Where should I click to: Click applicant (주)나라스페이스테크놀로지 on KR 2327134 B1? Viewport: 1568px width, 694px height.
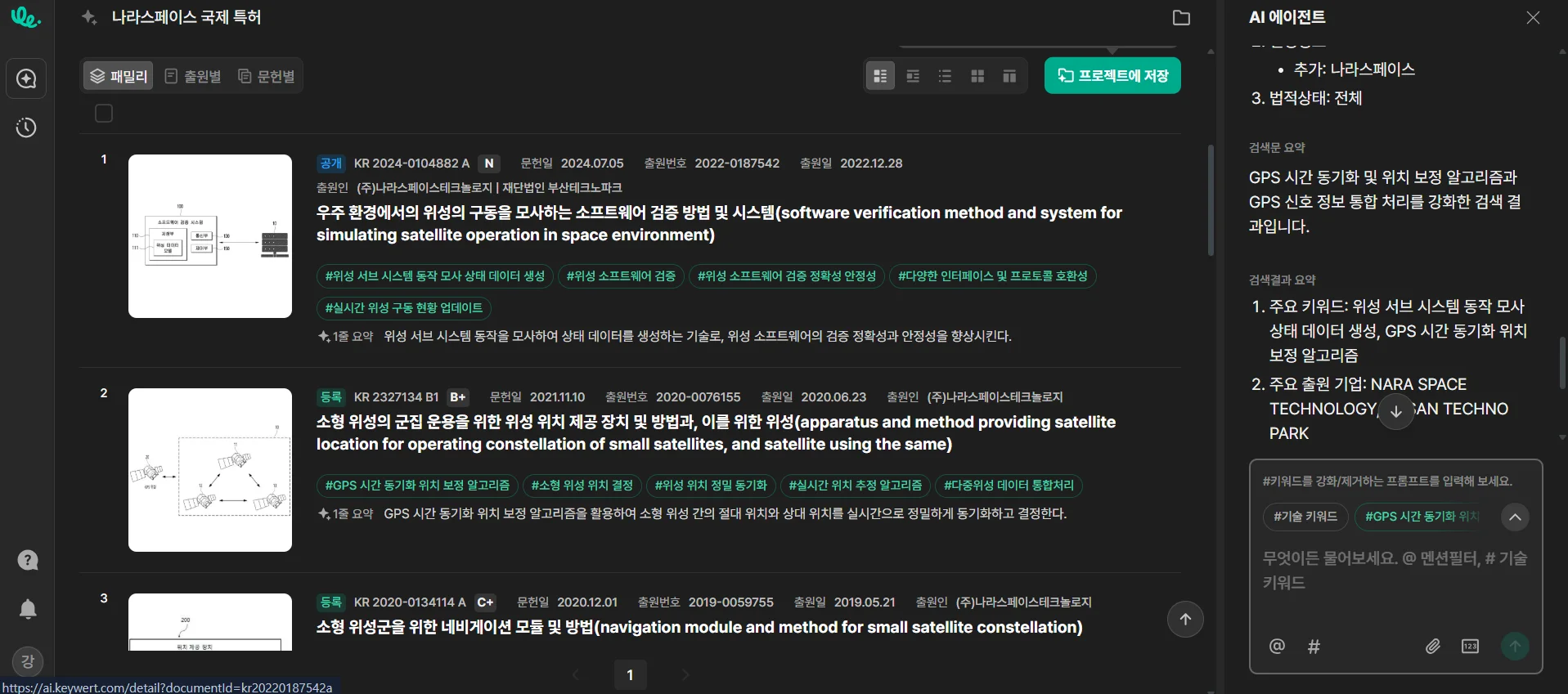click(995, 397)
